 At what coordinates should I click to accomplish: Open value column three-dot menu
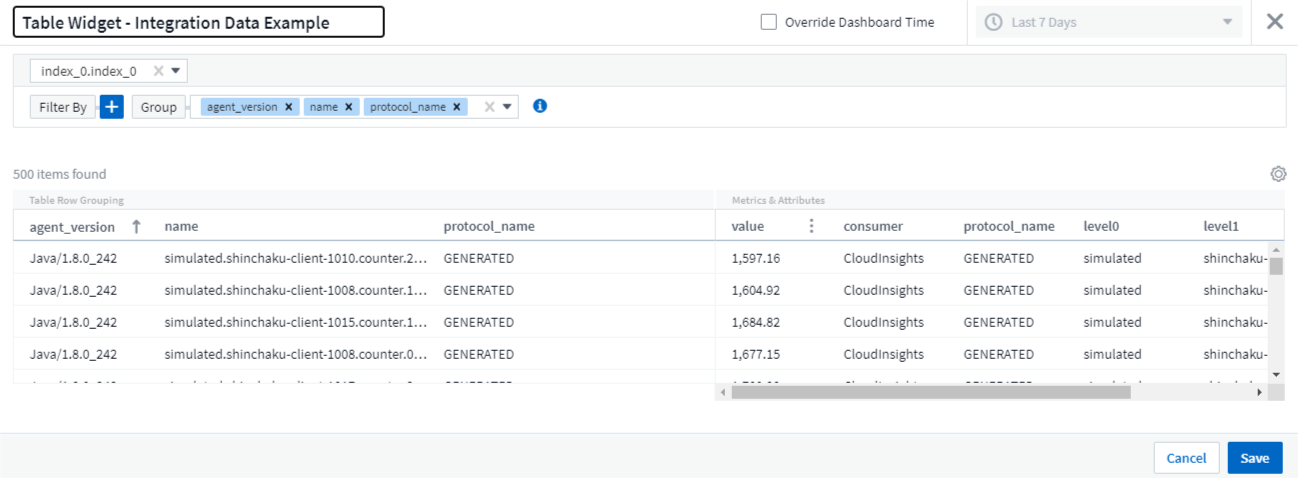pyautogui.click(x=811, y=226)
